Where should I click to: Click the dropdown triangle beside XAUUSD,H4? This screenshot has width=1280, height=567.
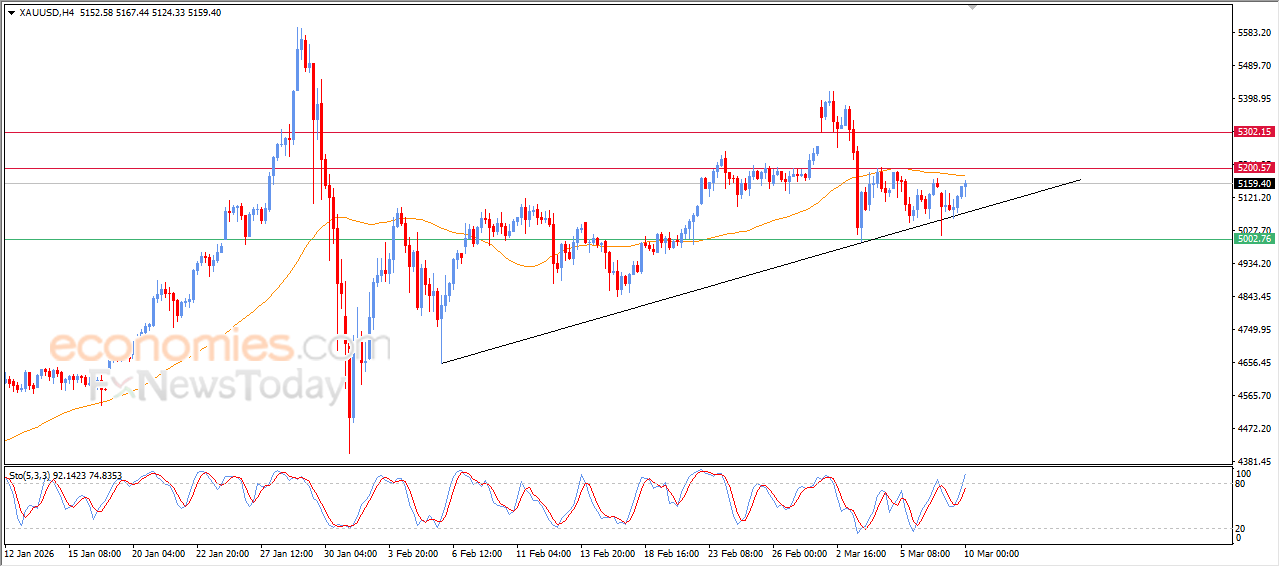point(11,13)
